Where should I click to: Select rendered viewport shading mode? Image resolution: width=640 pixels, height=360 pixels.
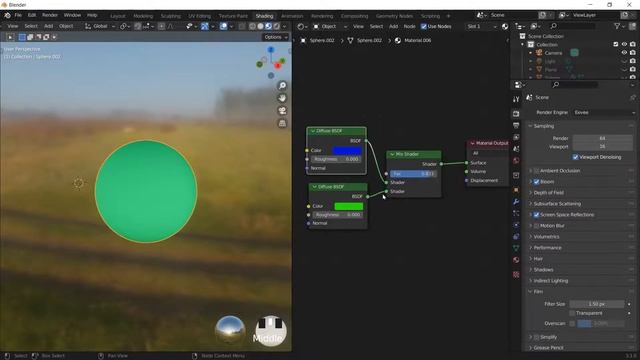(x=276, y=26)
